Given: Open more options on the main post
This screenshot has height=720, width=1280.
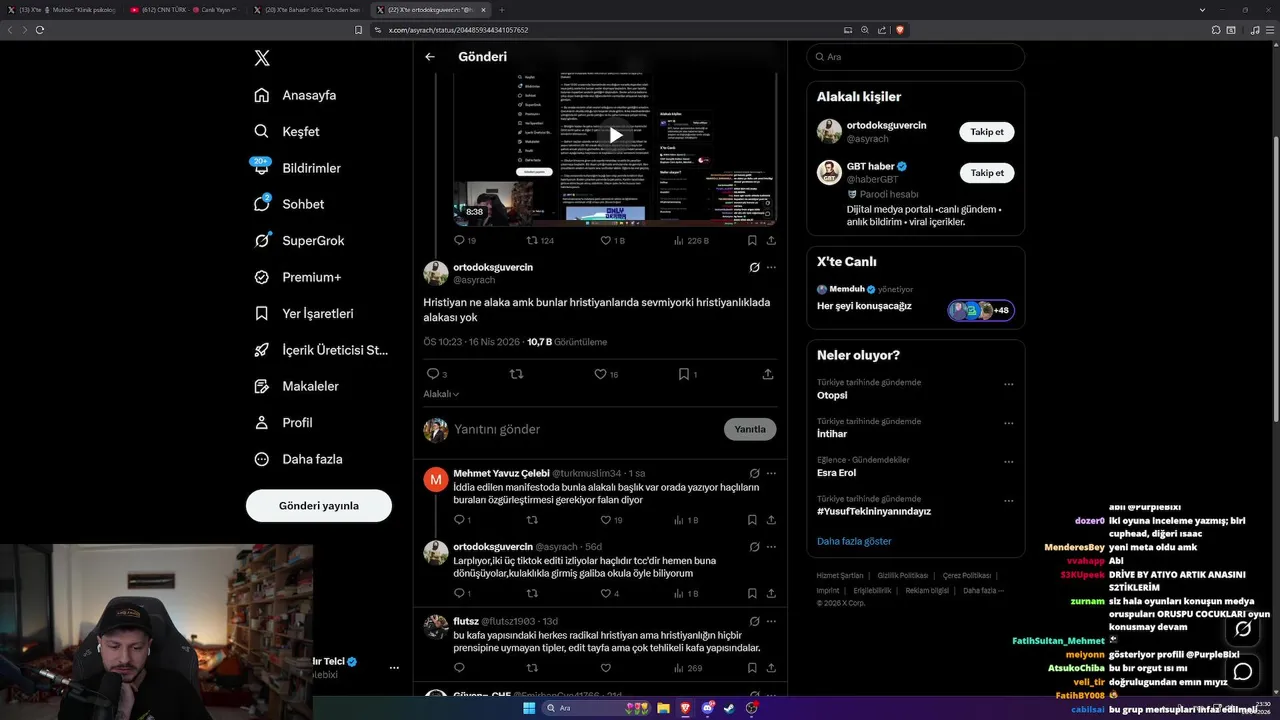Looking at the screenshot, I should pyautogui.click(x=771, y=267).
